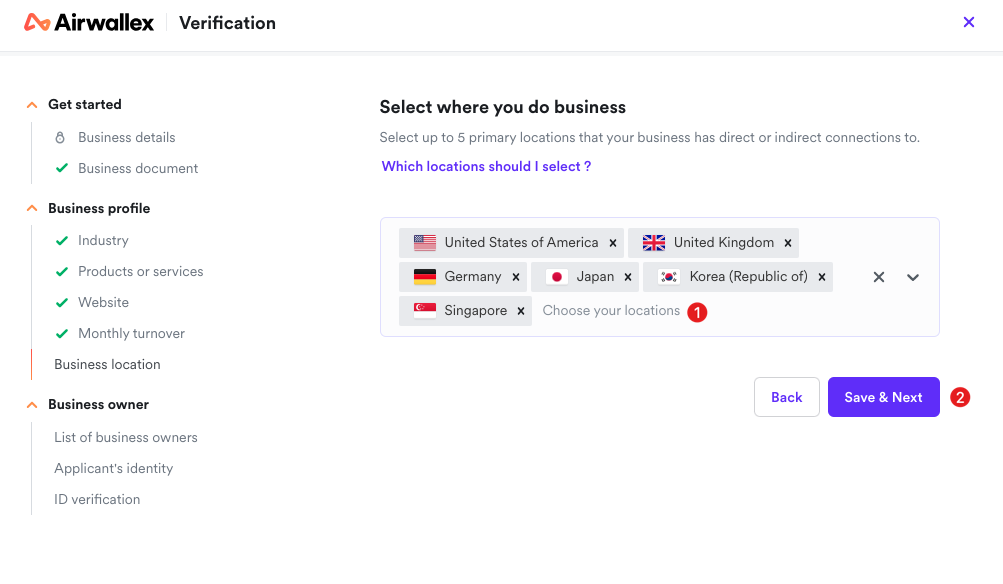1003x584 pixels.
Task: Collapse the Get started section
Action: click(x=32, y=105)
